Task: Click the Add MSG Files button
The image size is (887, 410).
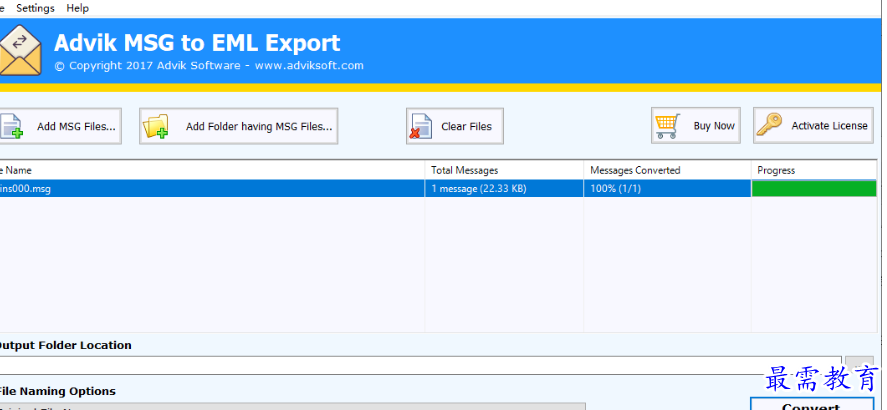Action: pyautogui.click(x=60, y=126)
